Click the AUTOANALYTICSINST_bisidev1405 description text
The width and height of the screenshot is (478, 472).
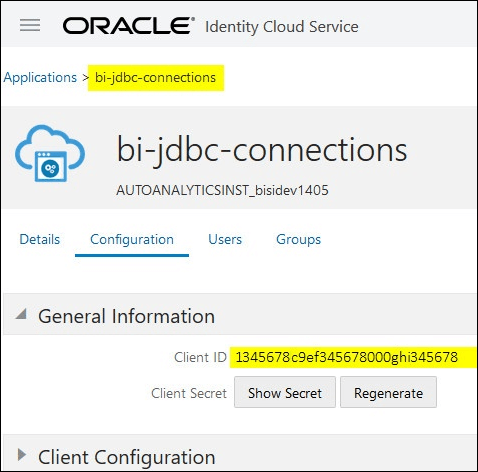222,190
